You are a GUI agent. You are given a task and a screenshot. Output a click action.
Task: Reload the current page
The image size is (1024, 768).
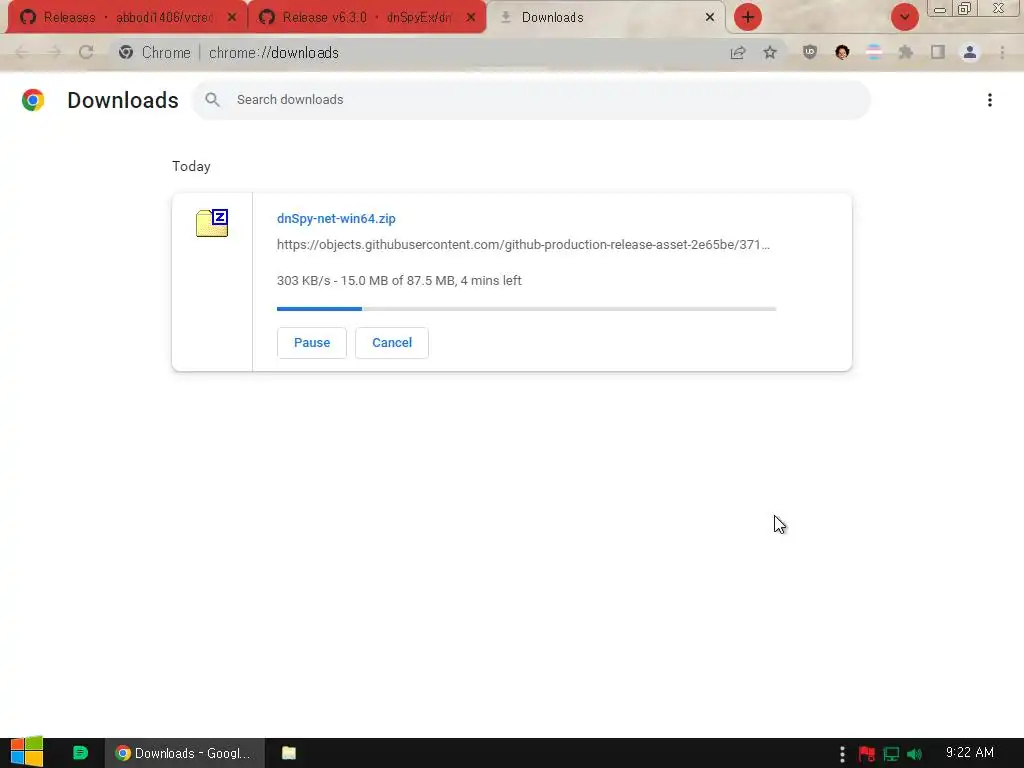click(x=86, y=52)
